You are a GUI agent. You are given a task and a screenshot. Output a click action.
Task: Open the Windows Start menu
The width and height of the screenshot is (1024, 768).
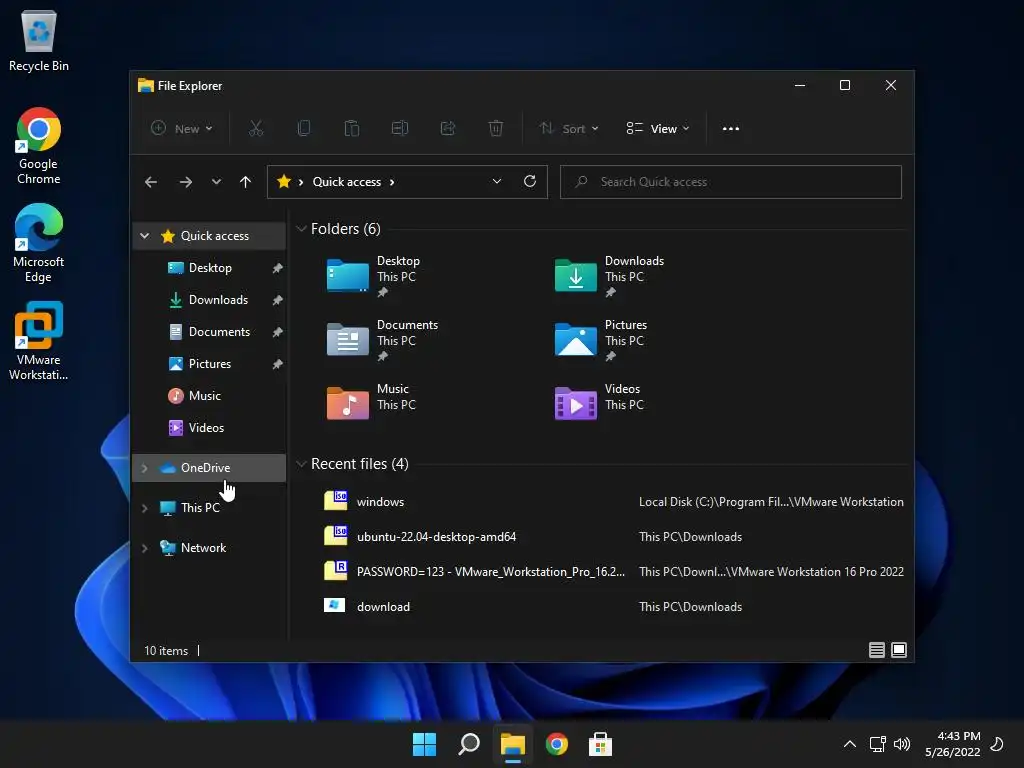click(x=424, y=744)
